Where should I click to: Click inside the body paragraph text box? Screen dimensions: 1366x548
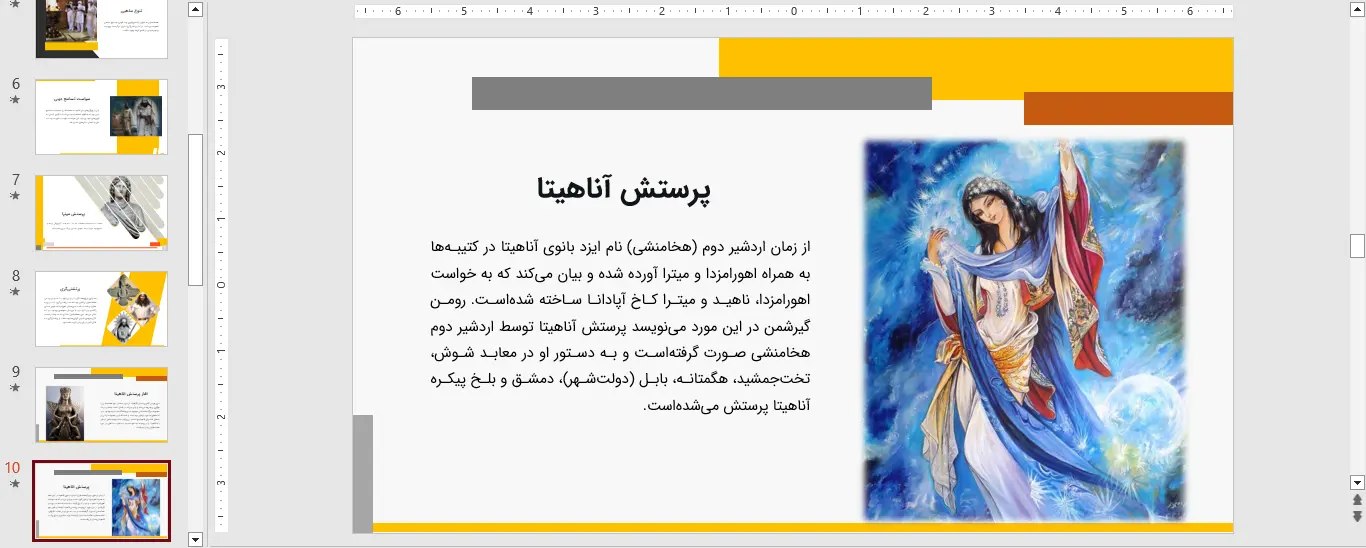[x=620, y=326]
